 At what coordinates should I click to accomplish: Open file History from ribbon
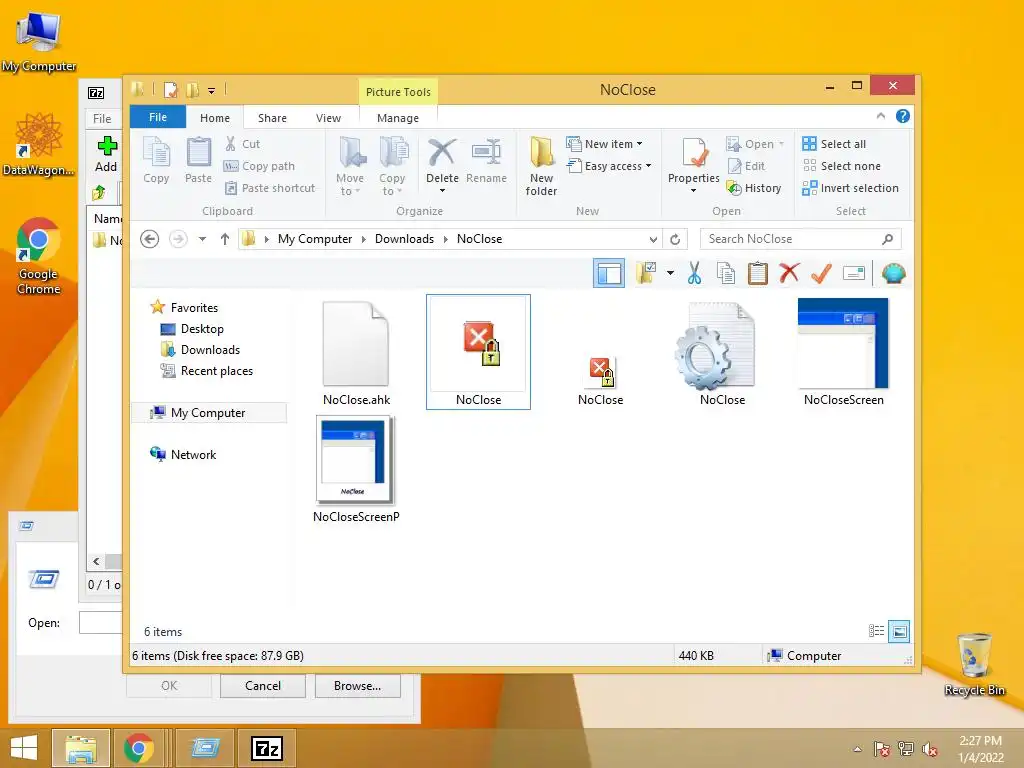tap(754, 188)
